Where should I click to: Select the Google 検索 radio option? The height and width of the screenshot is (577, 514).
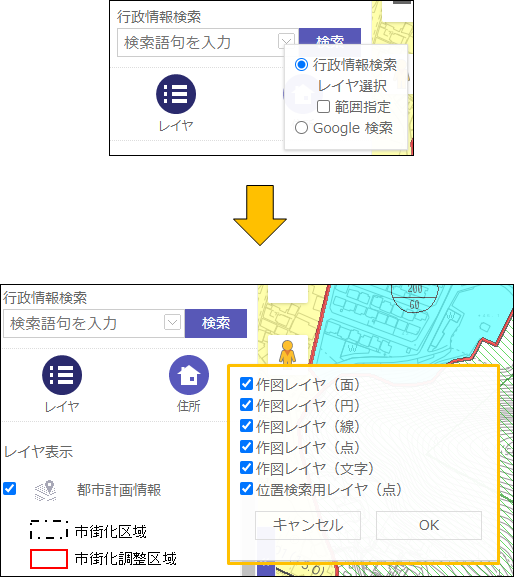(301, 128)
